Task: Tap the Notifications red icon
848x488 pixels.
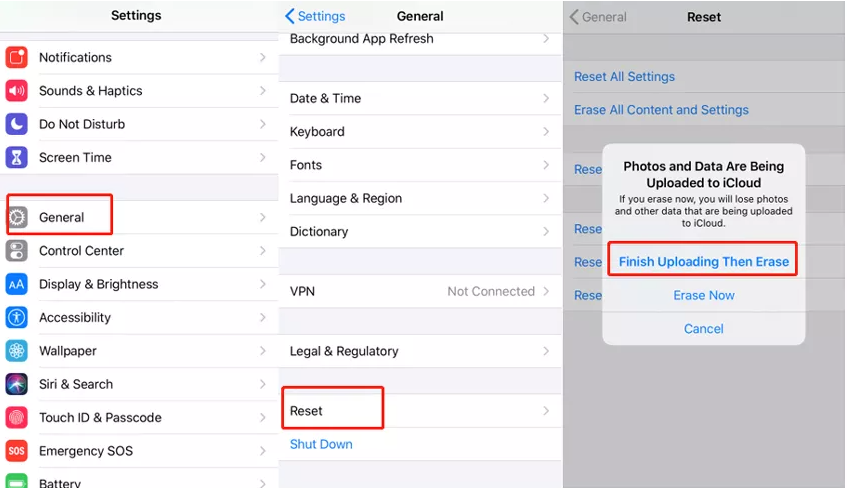Action: click(x=16, y=57)
